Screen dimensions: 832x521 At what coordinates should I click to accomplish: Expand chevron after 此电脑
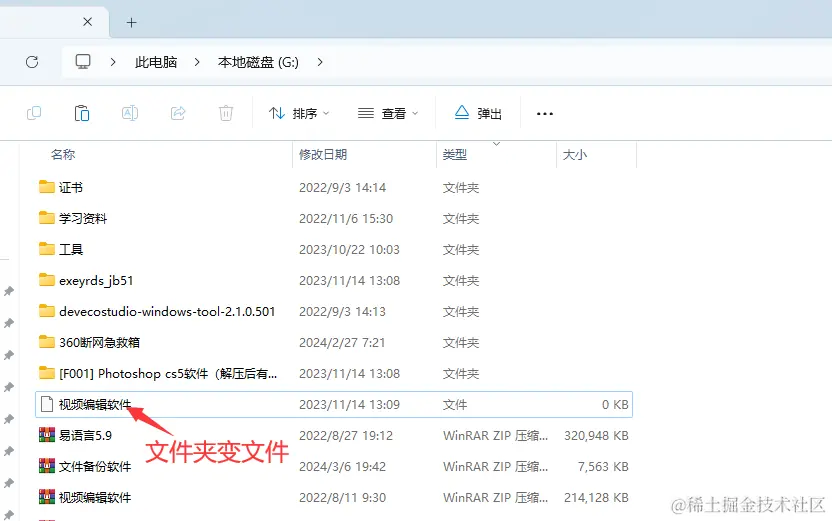click(197, 62)
